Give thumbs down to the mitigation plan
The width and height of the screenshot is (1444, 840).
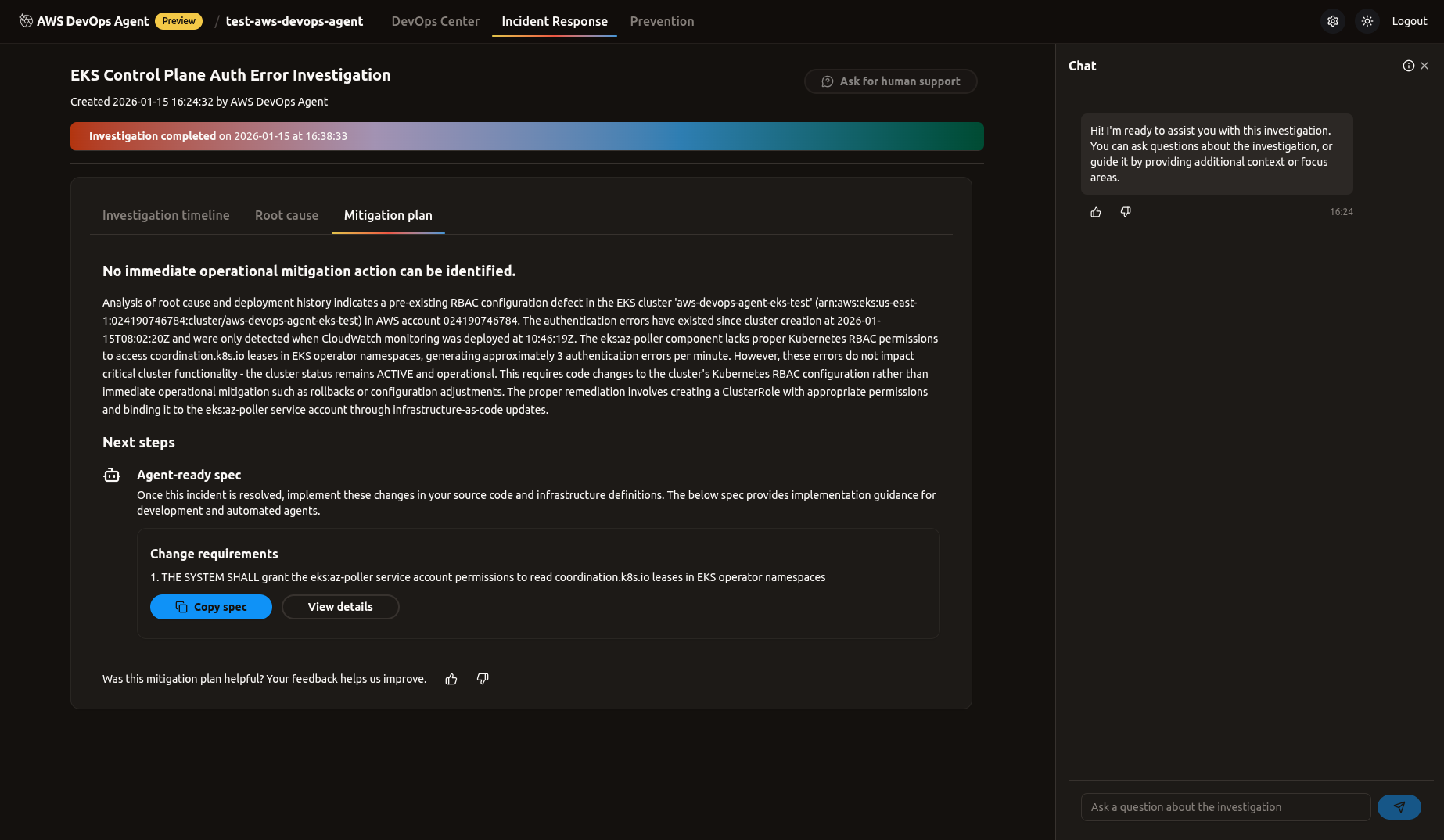coord(483,679)
